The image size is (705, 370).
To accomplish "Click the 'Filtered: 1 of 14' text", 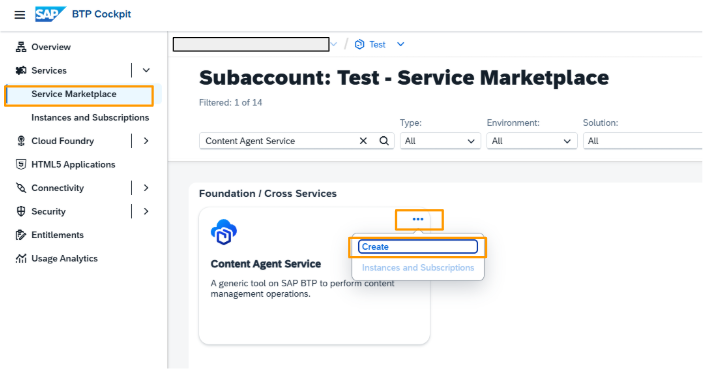I will tap(231, 103).
